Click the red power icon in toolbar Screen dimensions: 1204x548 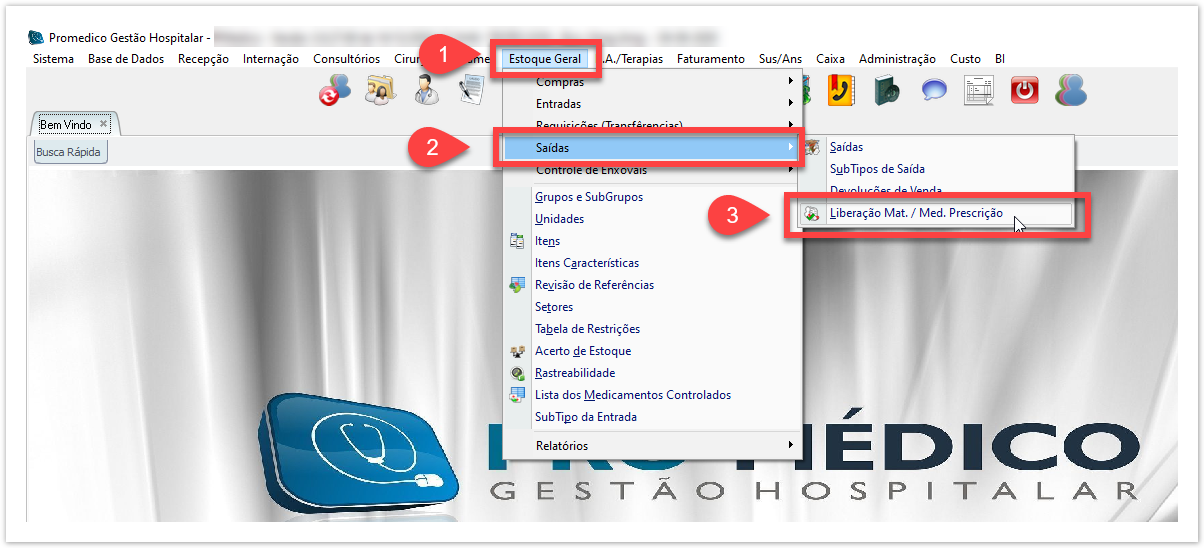click(x=1025, y=91)
